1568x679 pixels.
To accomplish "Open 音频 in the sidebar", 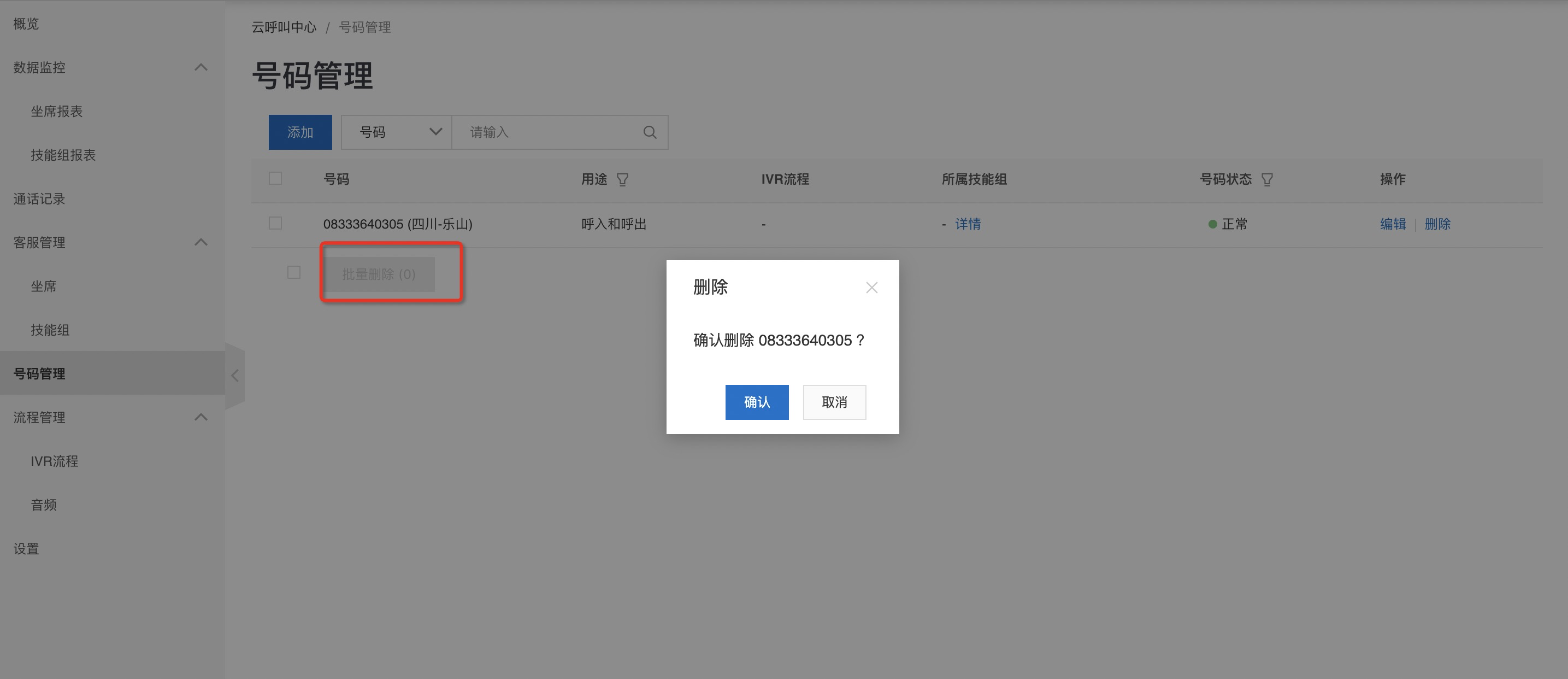I will [x=44, y=505].
